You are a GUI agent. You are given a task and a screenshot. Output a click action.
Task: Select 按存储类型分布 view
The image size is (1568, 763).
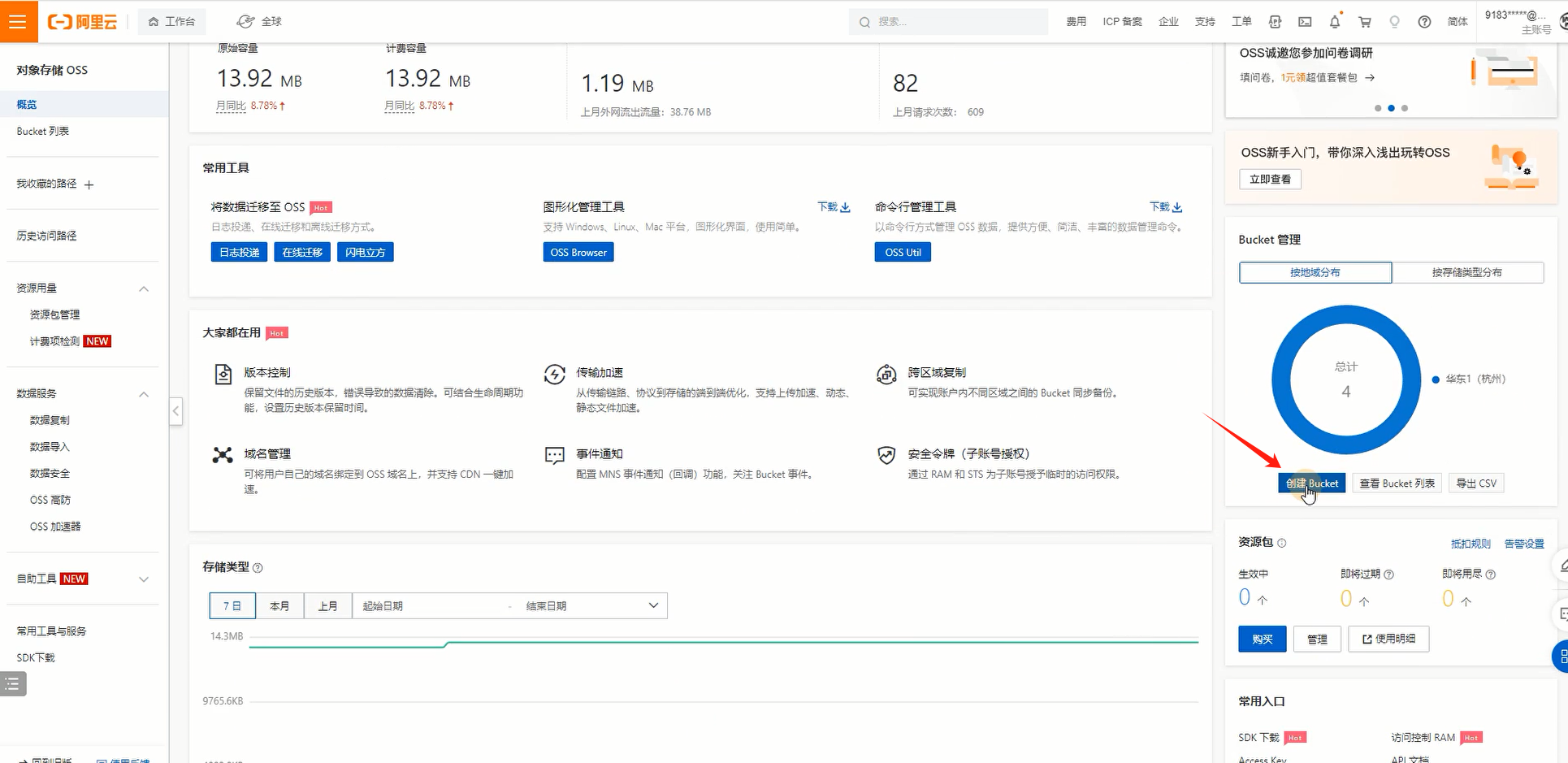pos(1467,273)
